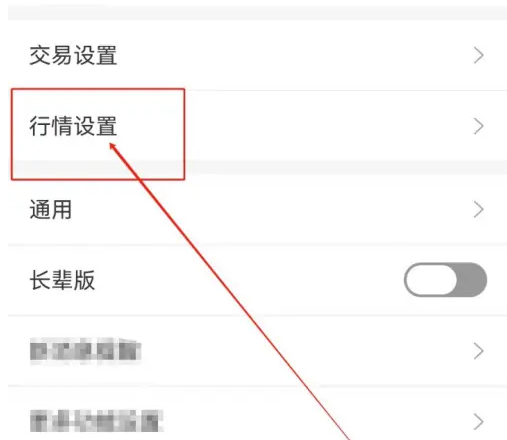Tap the chevron beside 通用
507x440 pixels.
(x=479, y=210)
